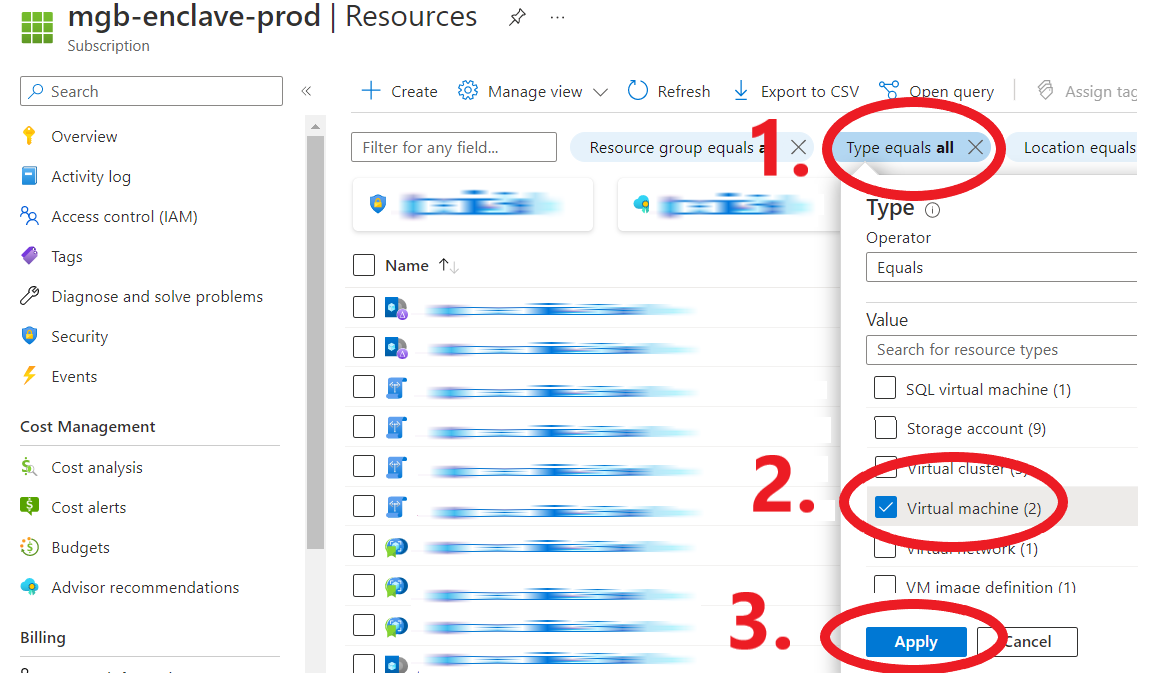Open Events in the sidebar menu

74,376
